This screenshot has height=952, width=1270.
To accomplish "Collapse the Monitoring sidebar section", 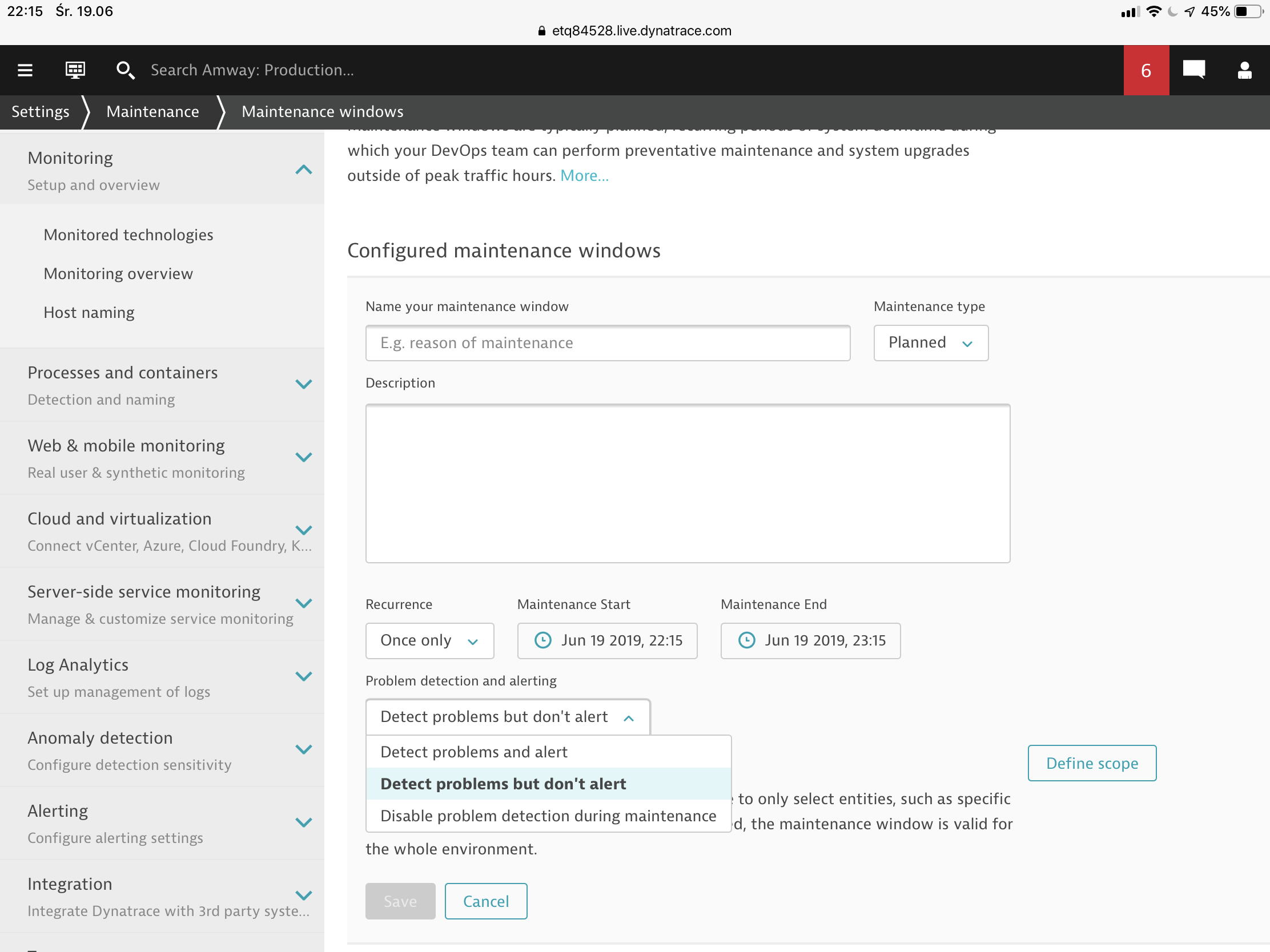I will pos(303,170).
